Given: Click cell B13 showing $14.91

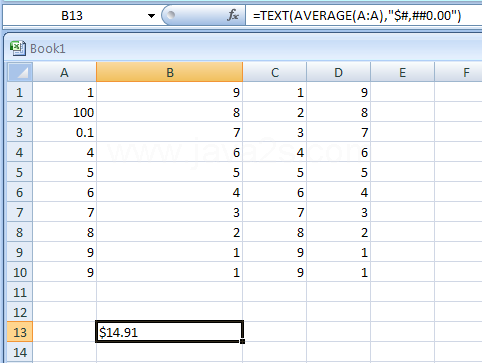Looking at the screenshot, I should 170,332.
